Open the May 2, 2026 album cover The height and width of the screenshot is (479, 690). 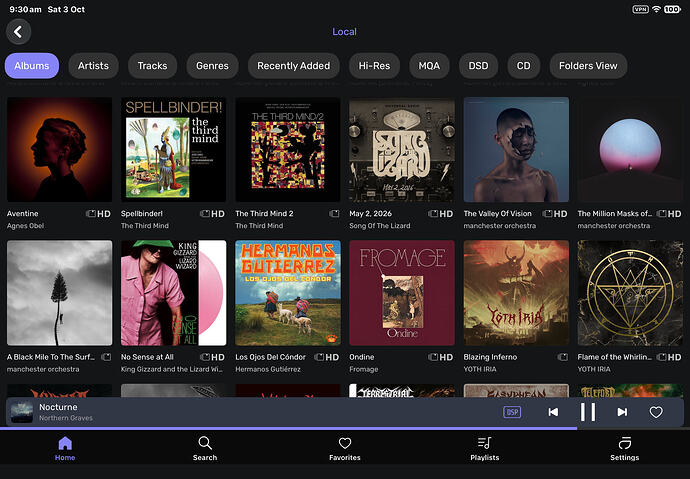tap(402, 150)
